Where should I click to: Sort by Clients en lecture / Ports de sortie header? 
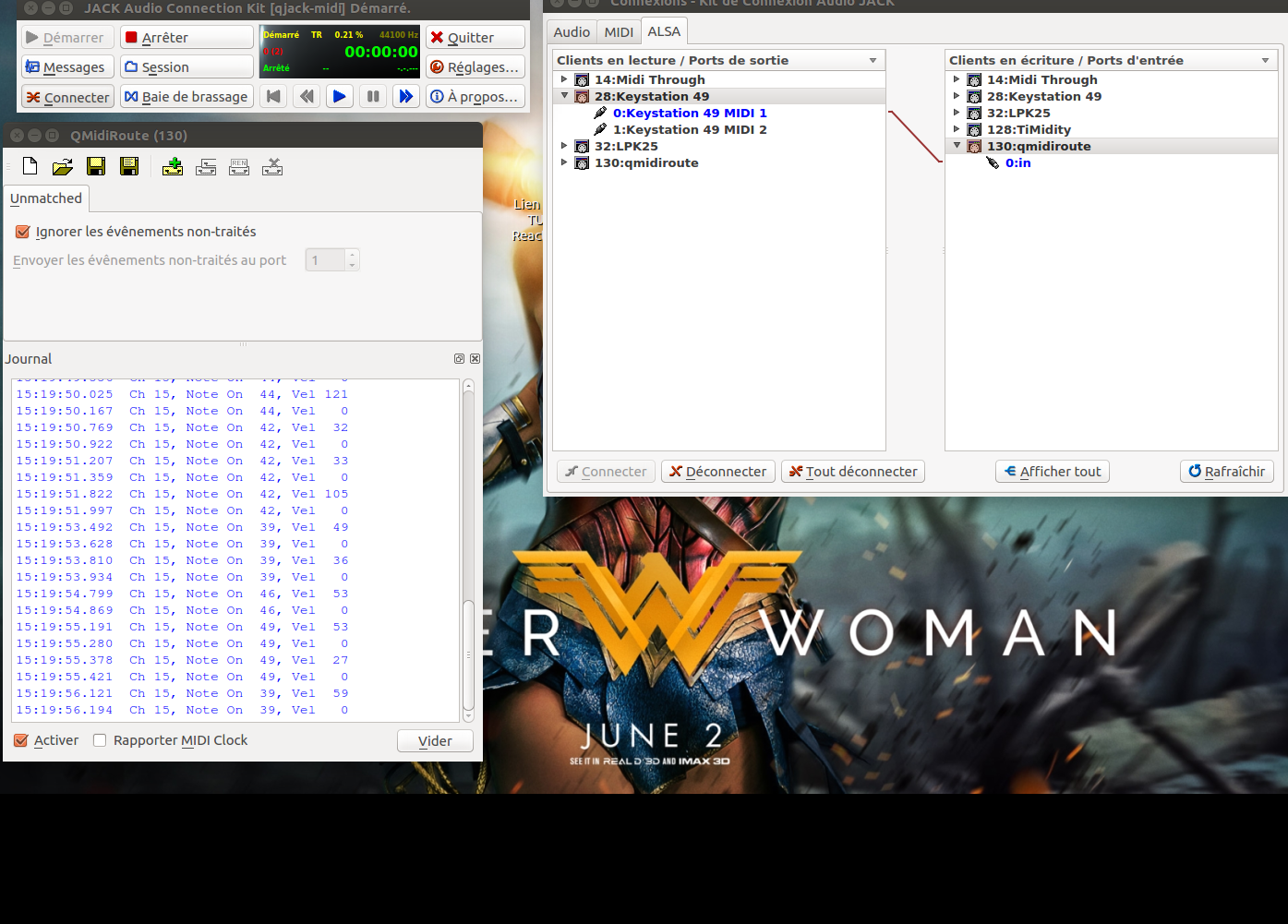click(x=718, y=60)
